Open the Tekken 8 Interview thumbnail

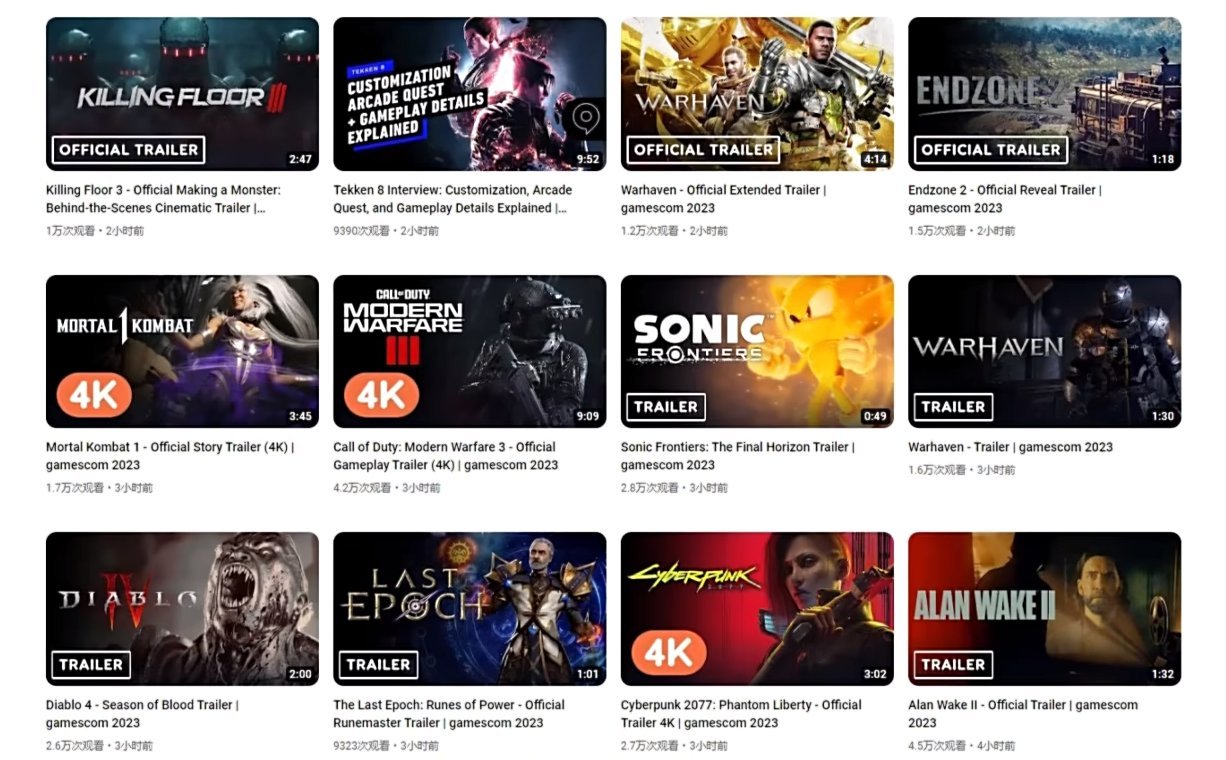470,94
